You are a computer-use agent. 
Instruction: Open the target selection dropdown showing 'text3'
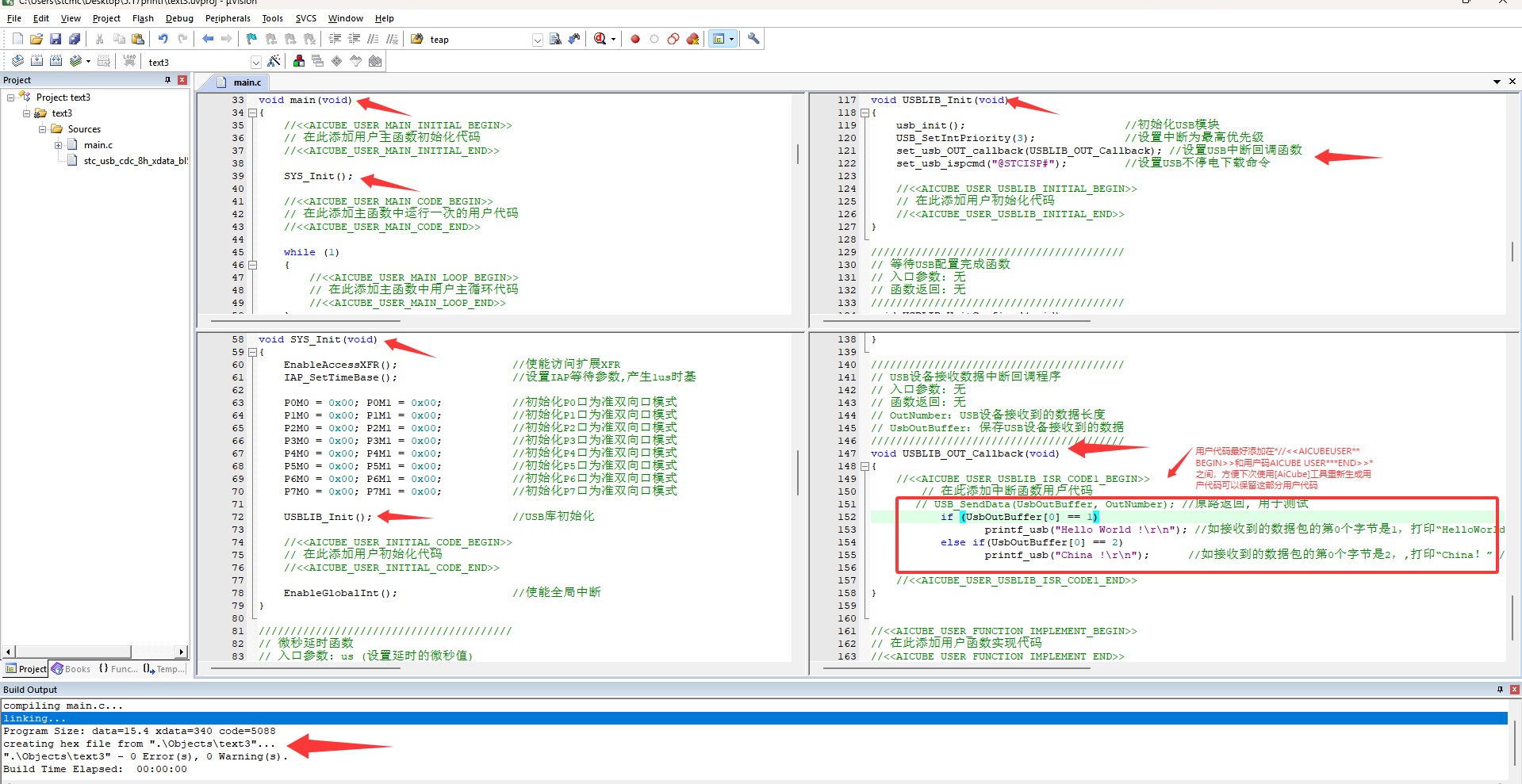255,62
